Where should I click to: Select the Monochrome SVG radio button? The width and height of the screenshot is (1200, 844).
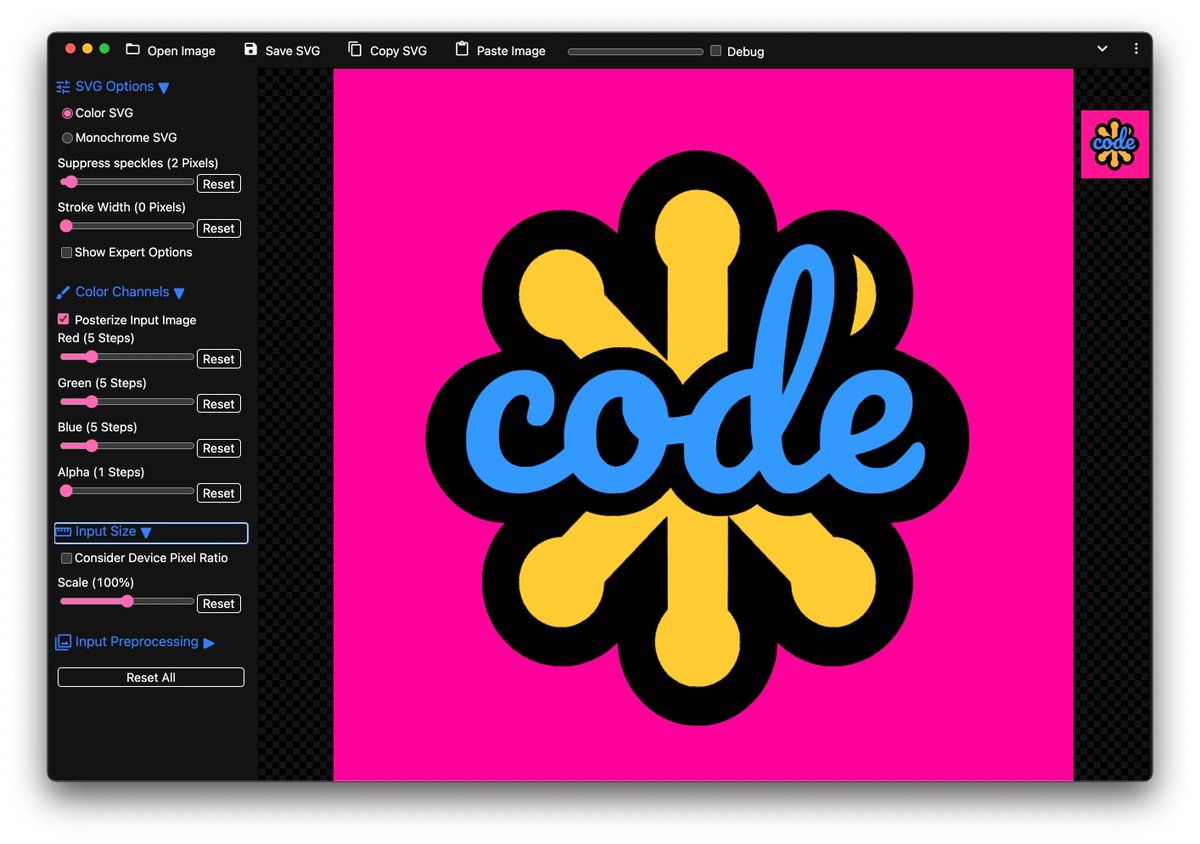click(x=68, y=138)
